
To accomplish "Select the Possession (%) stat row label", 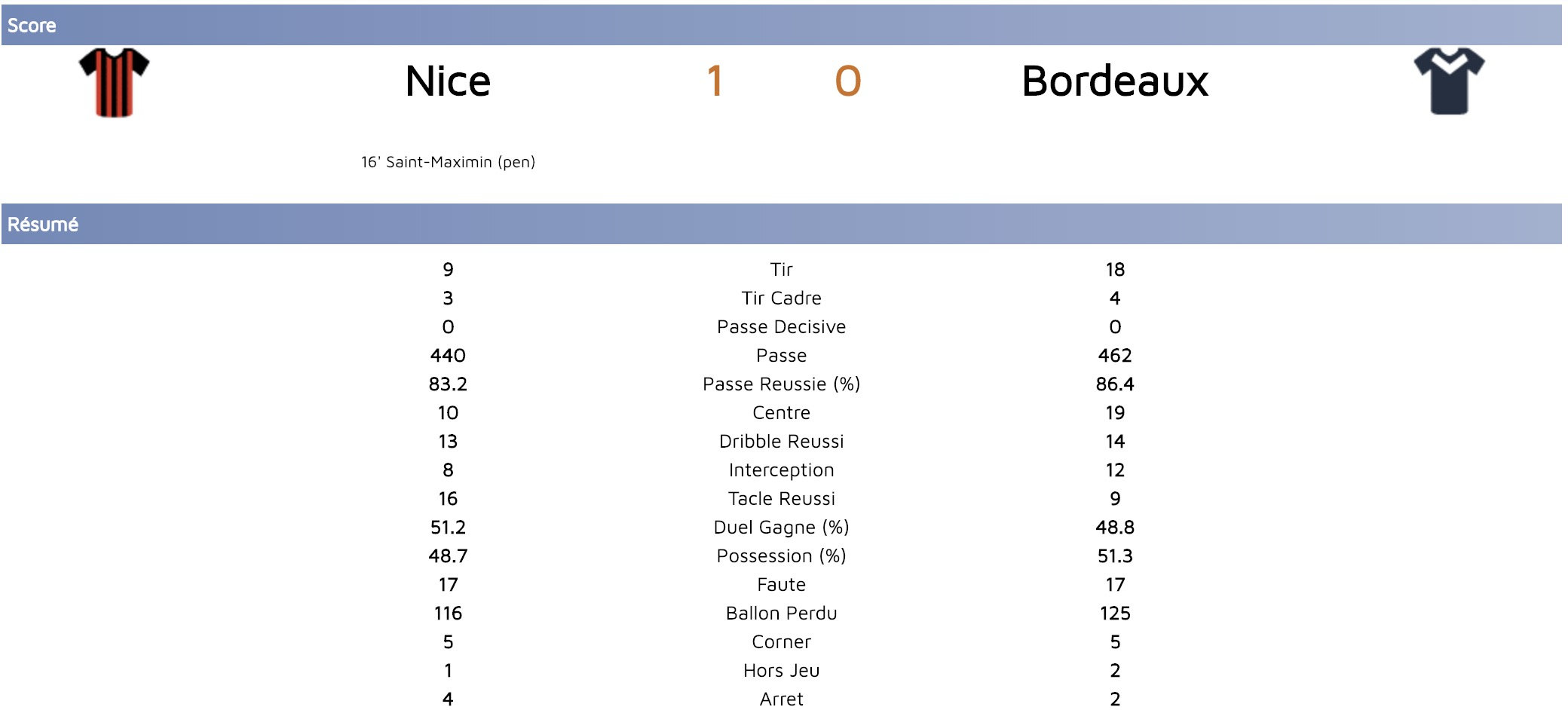I will 781,556.
